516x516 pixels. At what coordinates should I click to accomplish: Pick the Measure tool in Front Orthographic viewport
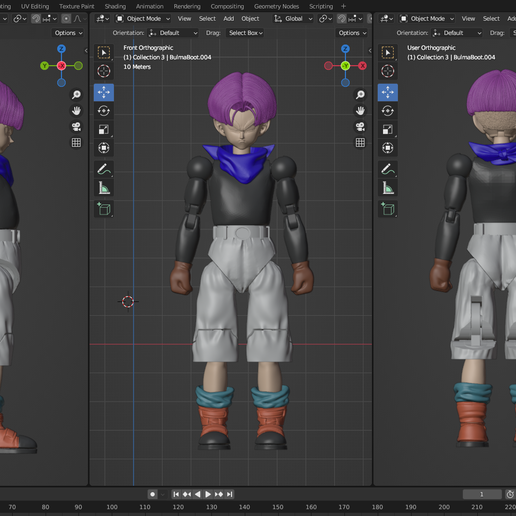[x=104, y=188]
